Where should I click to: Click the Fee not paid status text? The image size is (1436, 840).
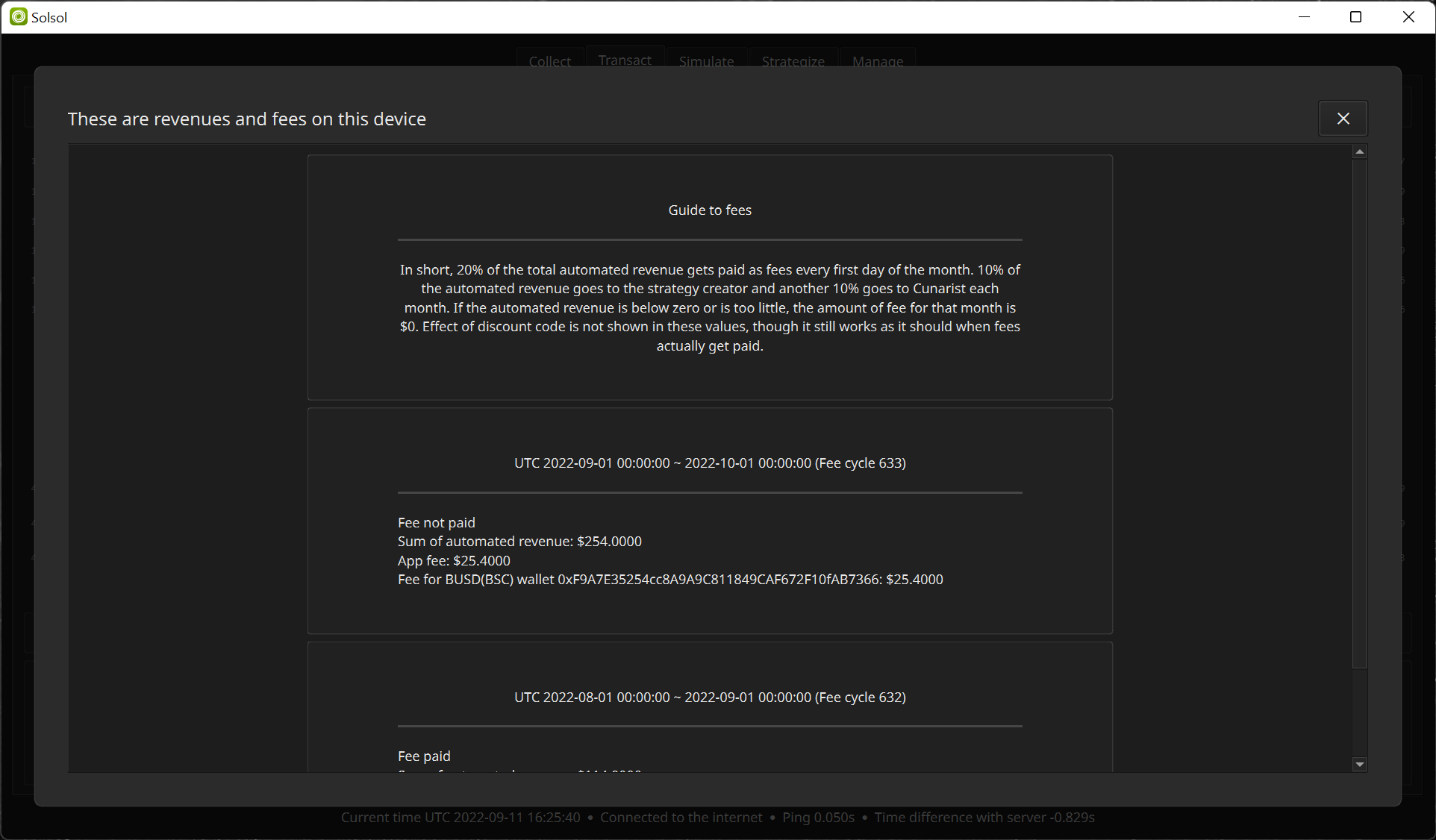coord(437,523)
